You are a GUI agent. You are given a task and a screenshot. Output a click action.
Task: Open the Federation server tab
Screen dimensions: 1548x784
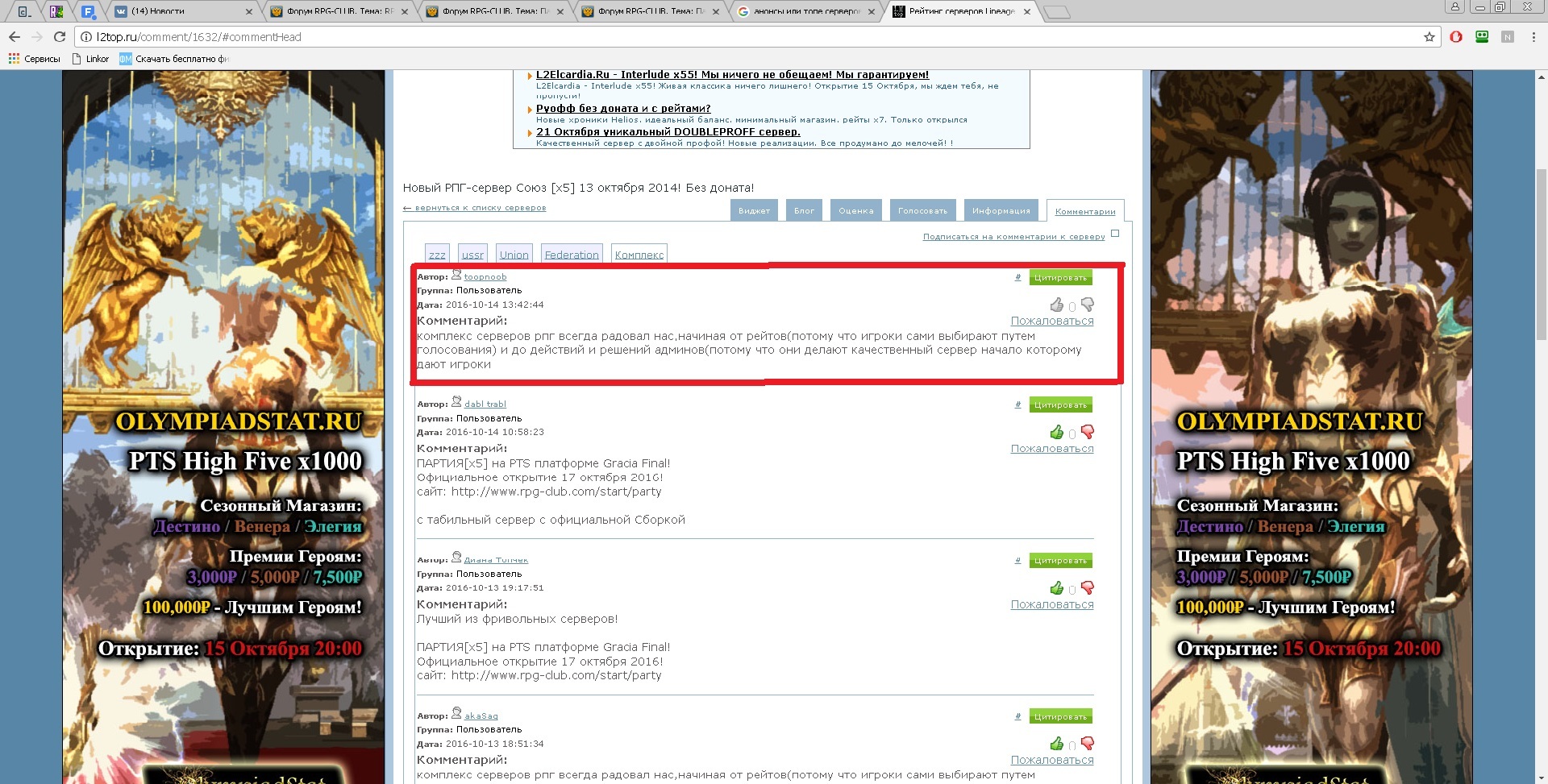click(x=572, y=254)
